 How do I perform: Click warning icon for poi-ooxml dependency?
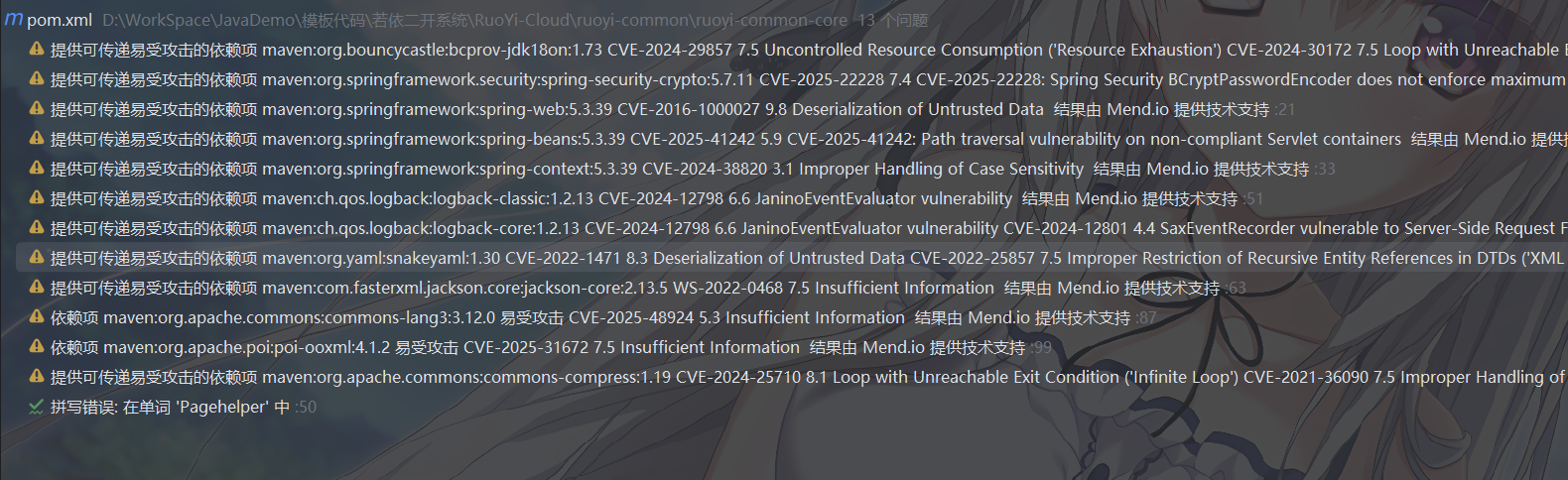click(x=37, y=346)
